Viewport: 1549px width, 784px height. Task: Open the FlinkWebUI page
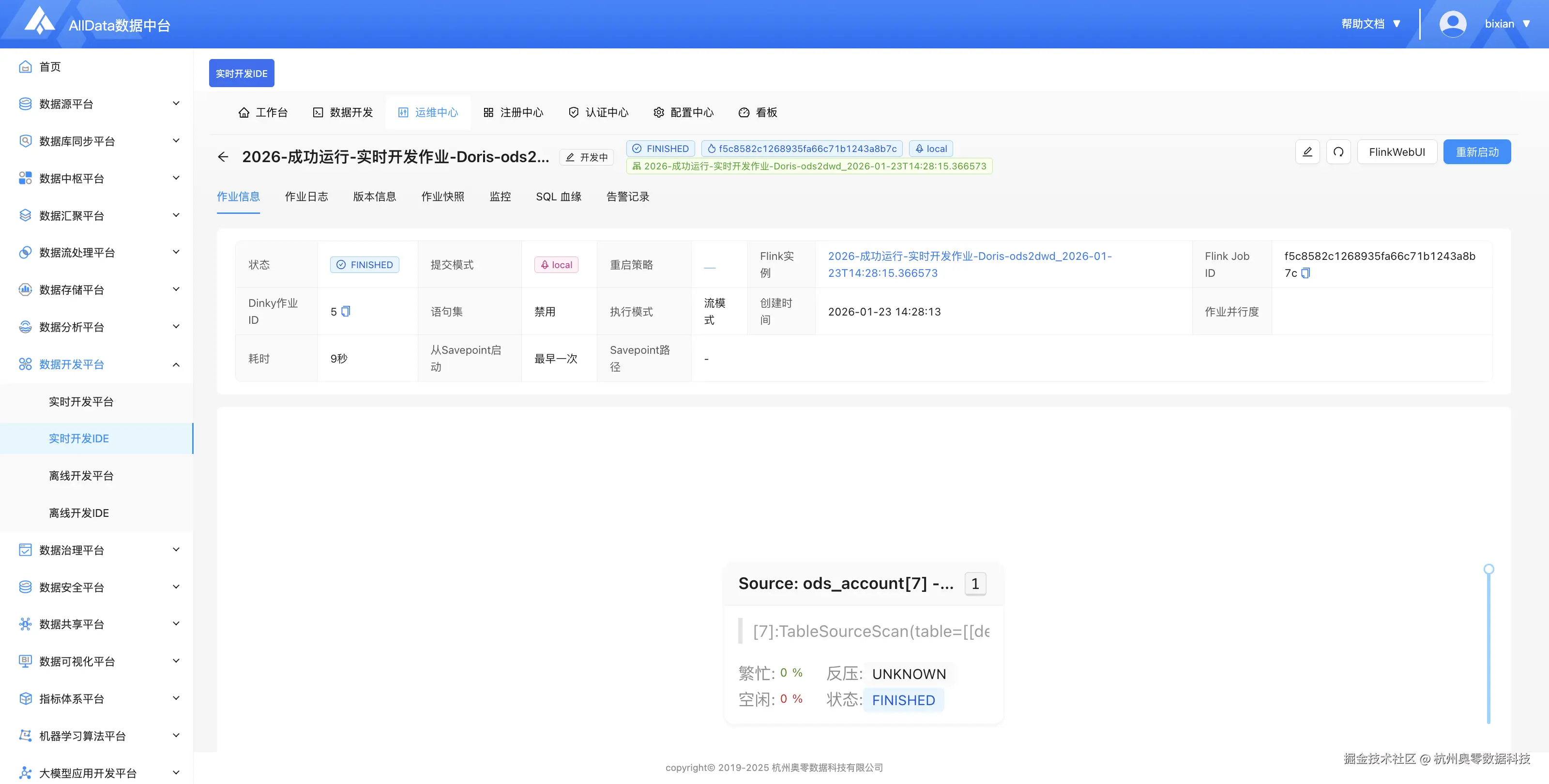click(x=1397, y=151)
